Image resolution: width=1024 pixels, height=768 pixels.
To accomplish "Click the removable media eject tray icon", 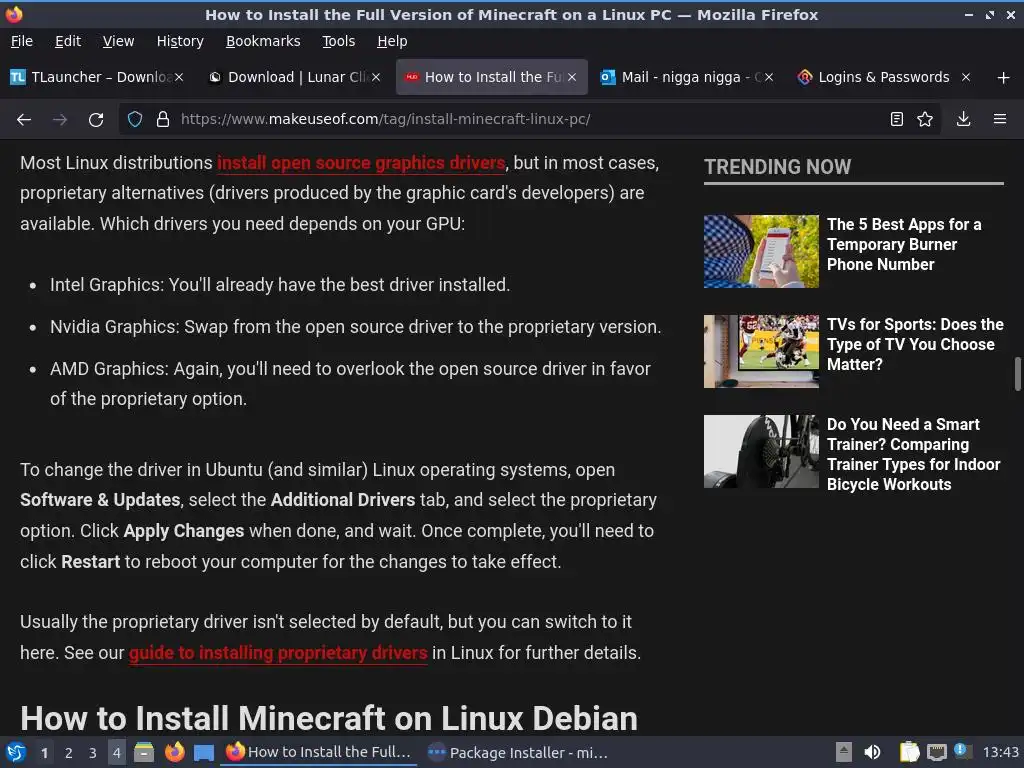I will click(x=844, y=752).
